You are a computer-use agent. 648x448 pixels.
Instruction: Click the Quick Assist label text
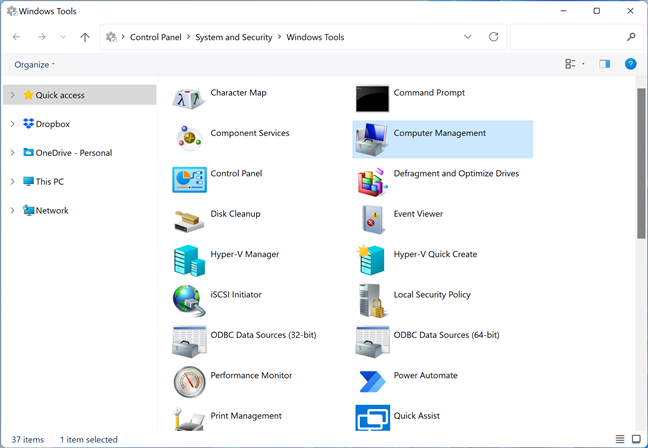pos(417,416)
